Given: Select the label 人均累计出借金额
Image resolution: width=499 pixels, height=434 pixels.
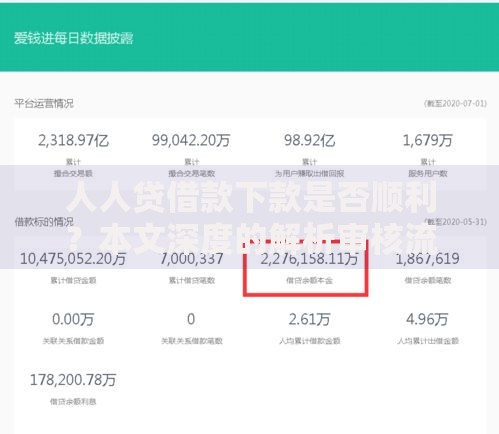Looking at the screenshot, I should point(428,341).
